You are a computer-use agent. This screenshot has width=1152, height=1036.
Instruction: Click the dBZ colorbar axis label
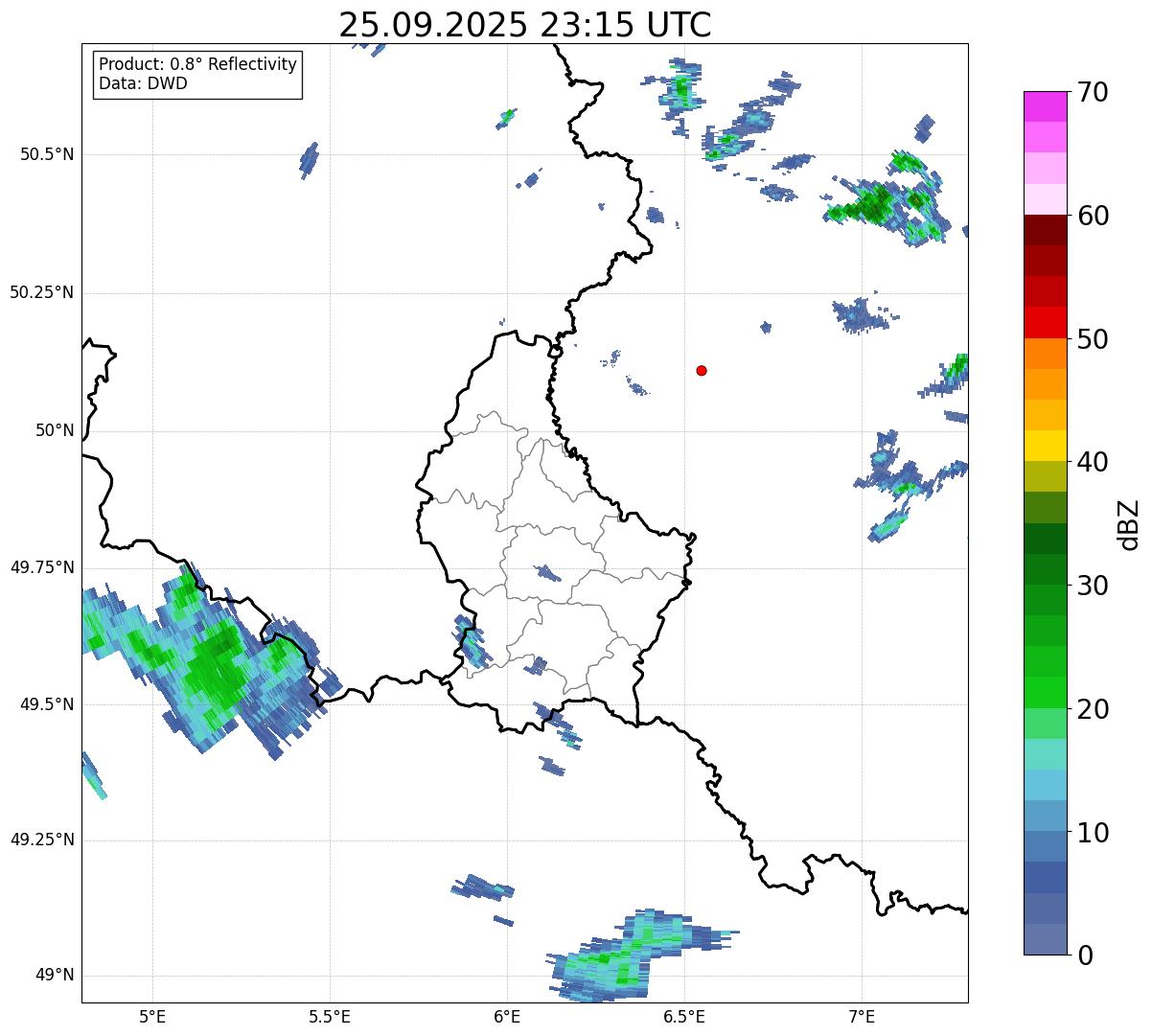1129,523
